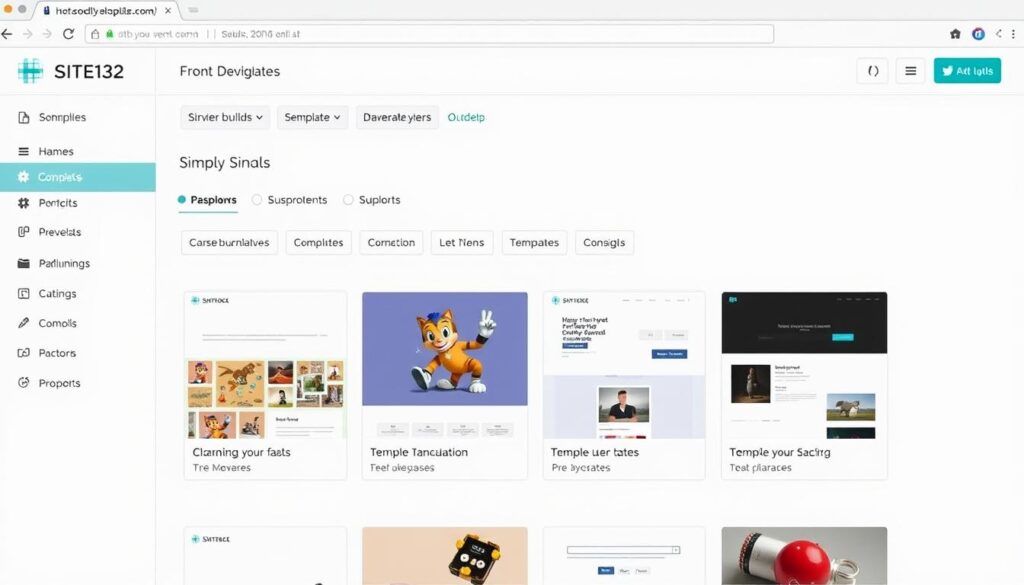The image size is (1024, 585).
Task: Select the Susprotents radio option
Action: (x=257, y=200)
